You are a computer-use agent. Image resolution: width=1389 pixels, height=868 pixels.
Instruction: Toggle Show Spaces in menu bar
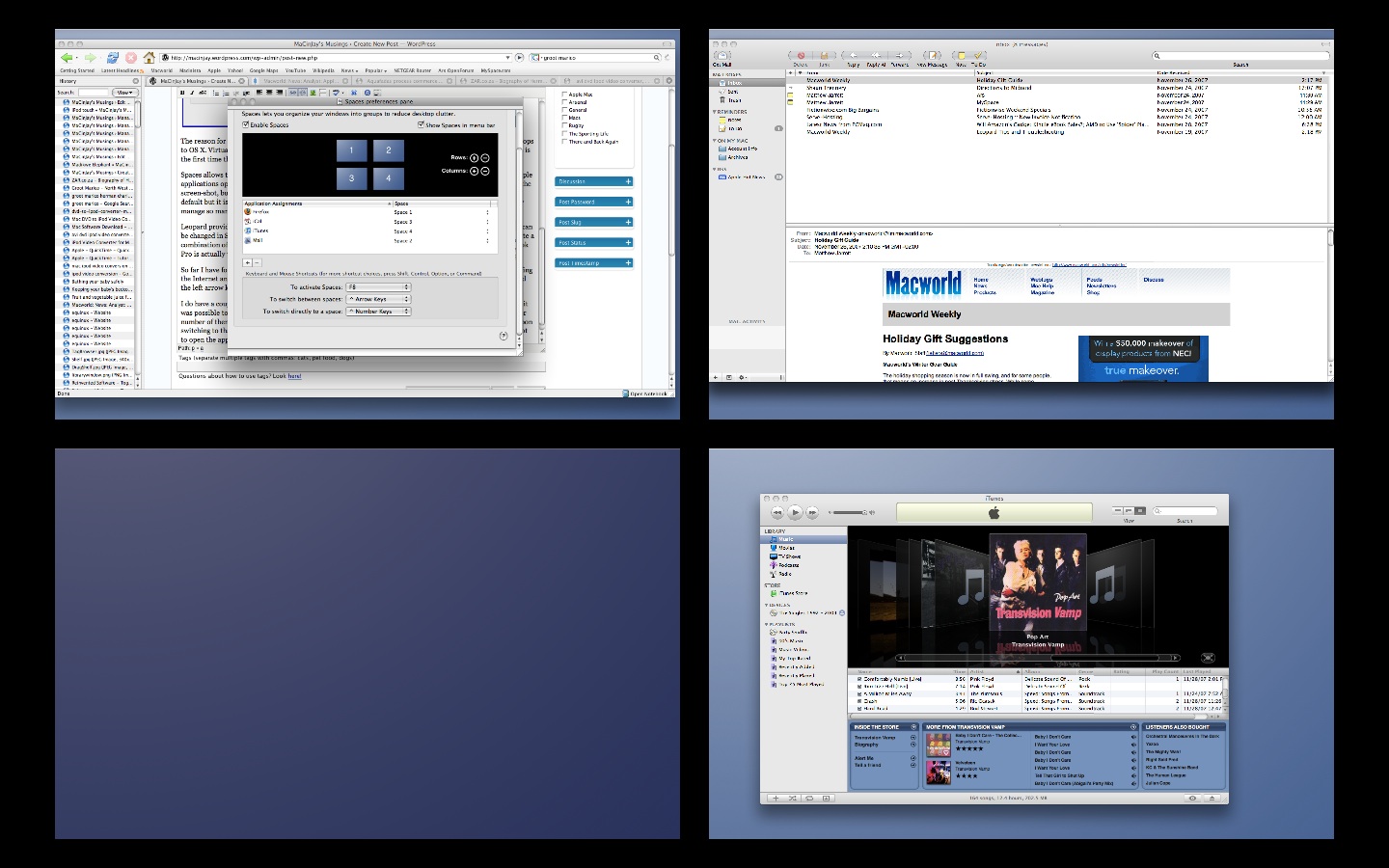(422, 124)
